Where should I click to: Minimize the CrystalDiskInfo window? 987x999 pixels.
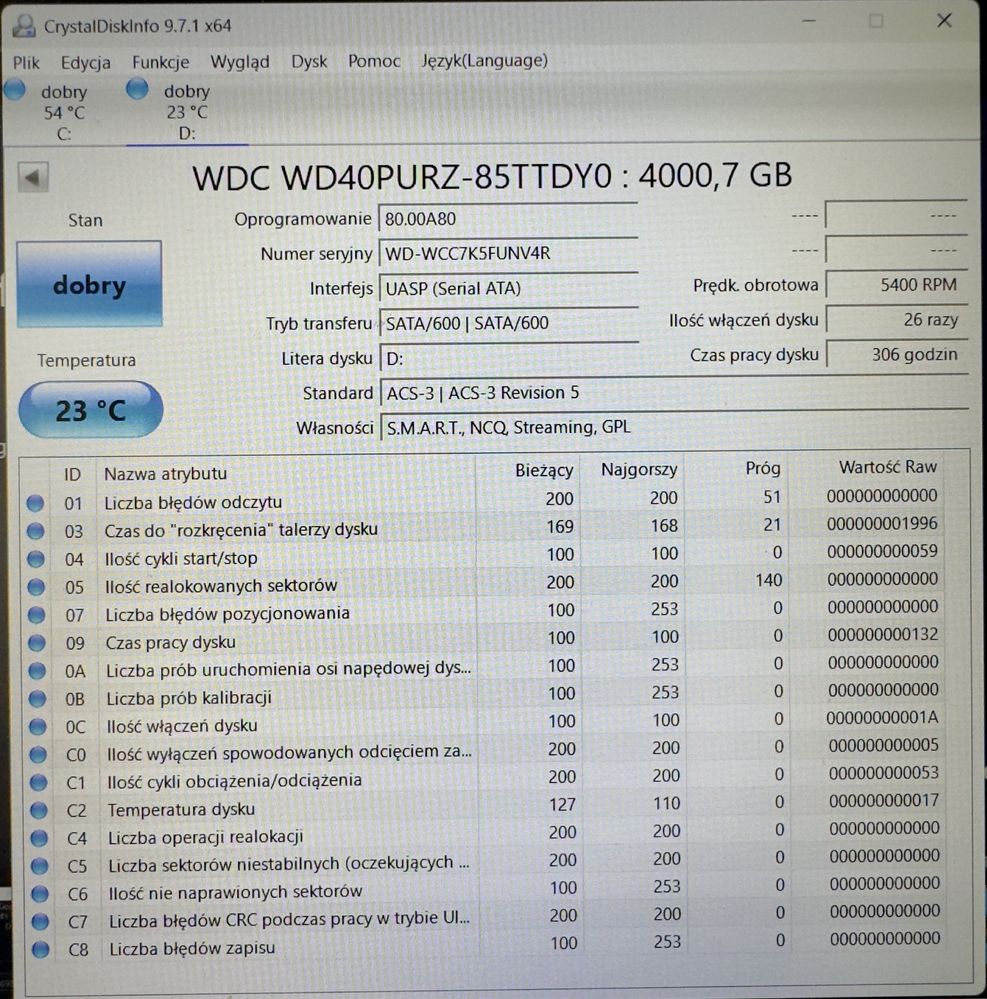[809, 22]
